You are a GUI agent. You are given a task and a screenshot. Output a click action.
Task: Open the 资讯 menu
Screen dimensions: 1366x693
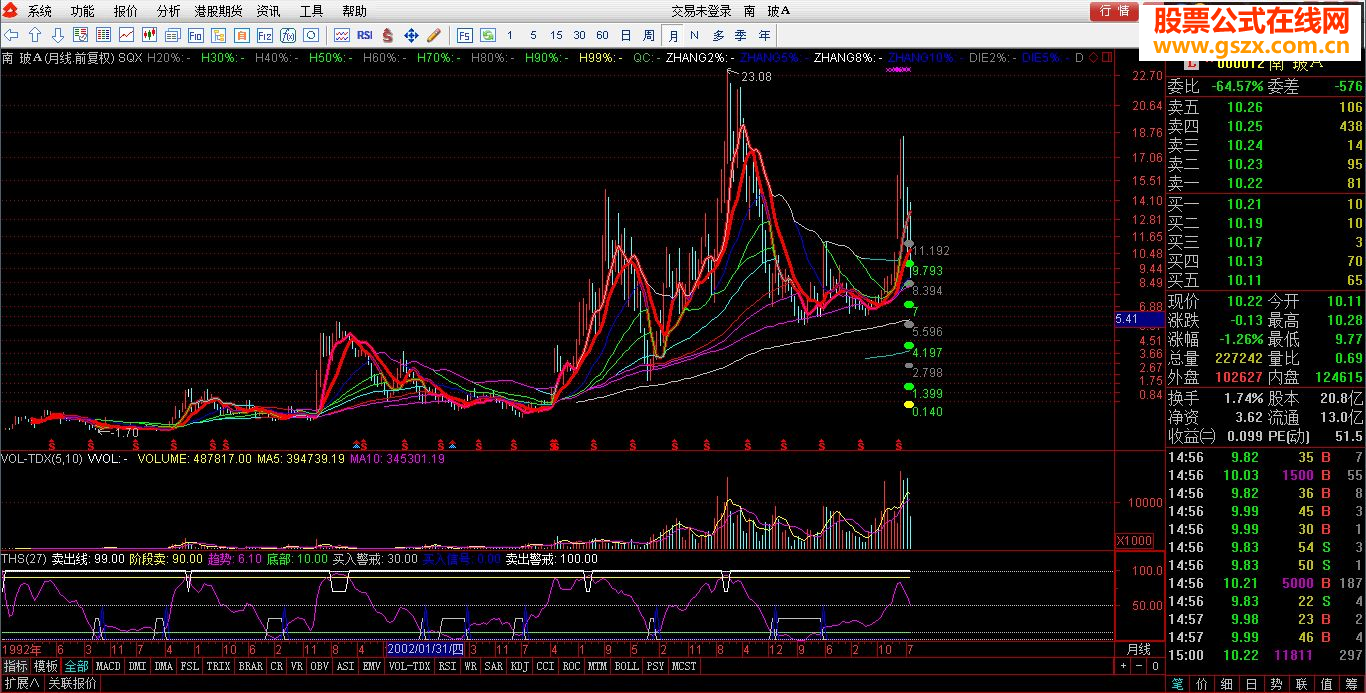(268, 11)
